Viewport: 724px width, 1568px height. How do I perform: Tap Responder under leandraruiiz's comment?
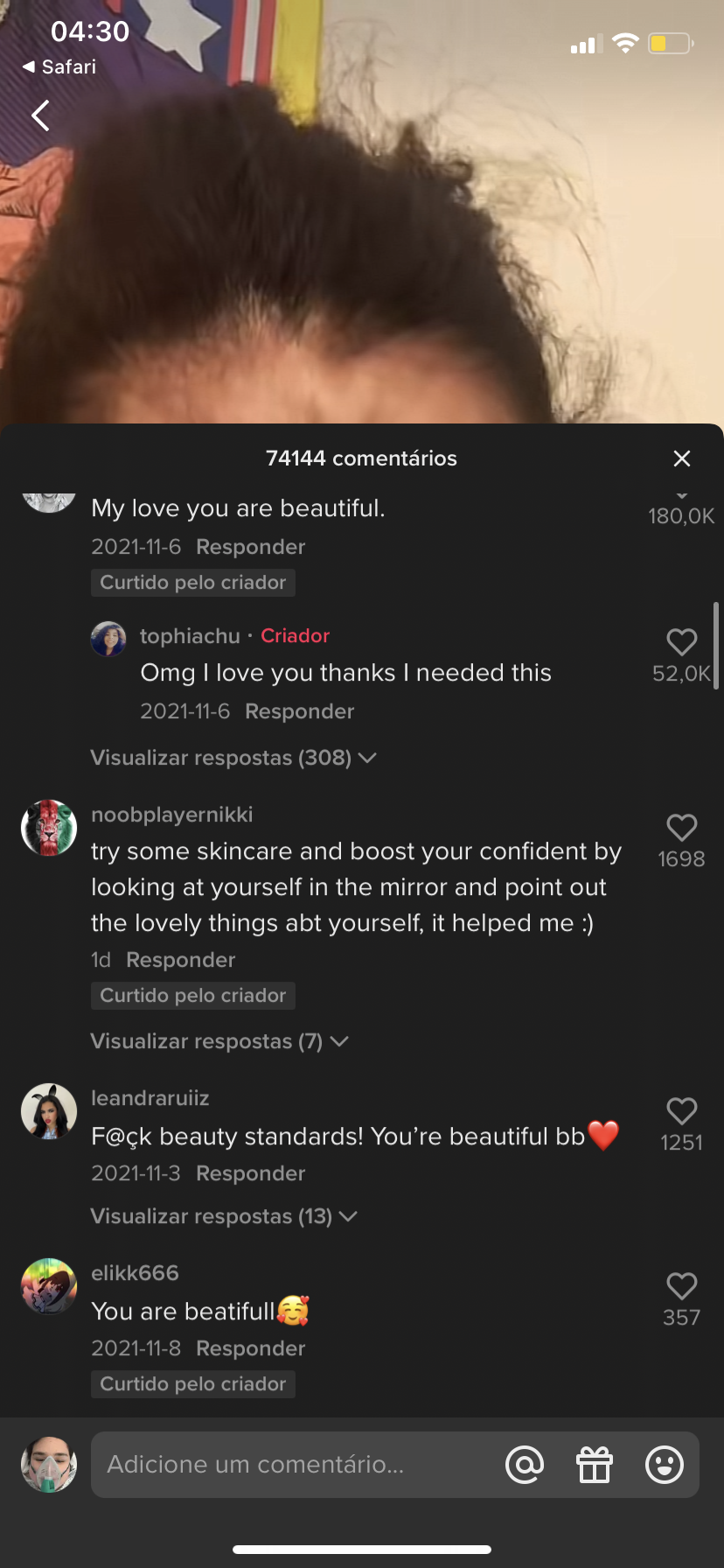point(251,1173)
